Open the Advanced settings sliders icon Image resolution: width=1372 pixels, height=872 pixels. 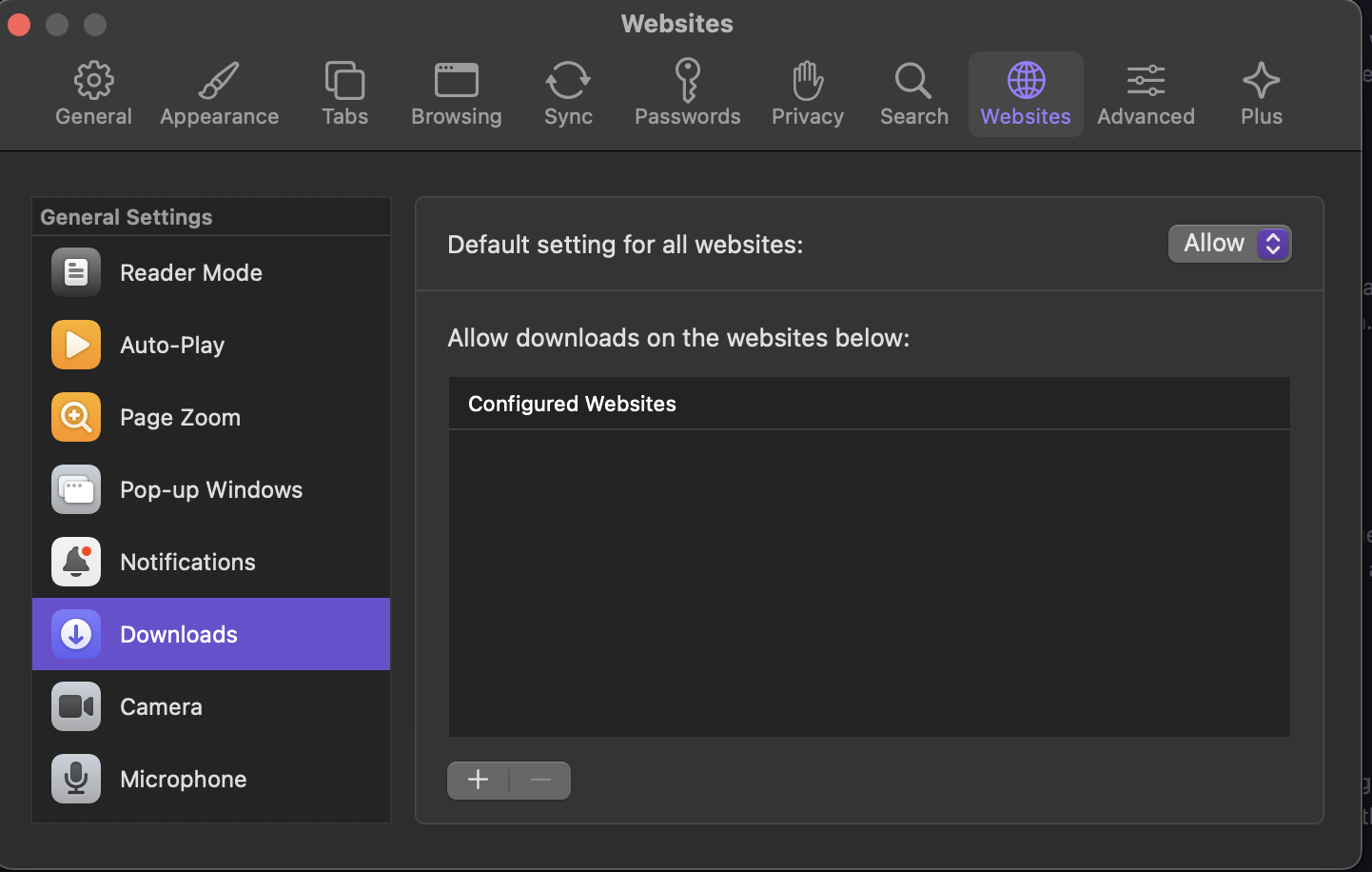point(1146,94)
